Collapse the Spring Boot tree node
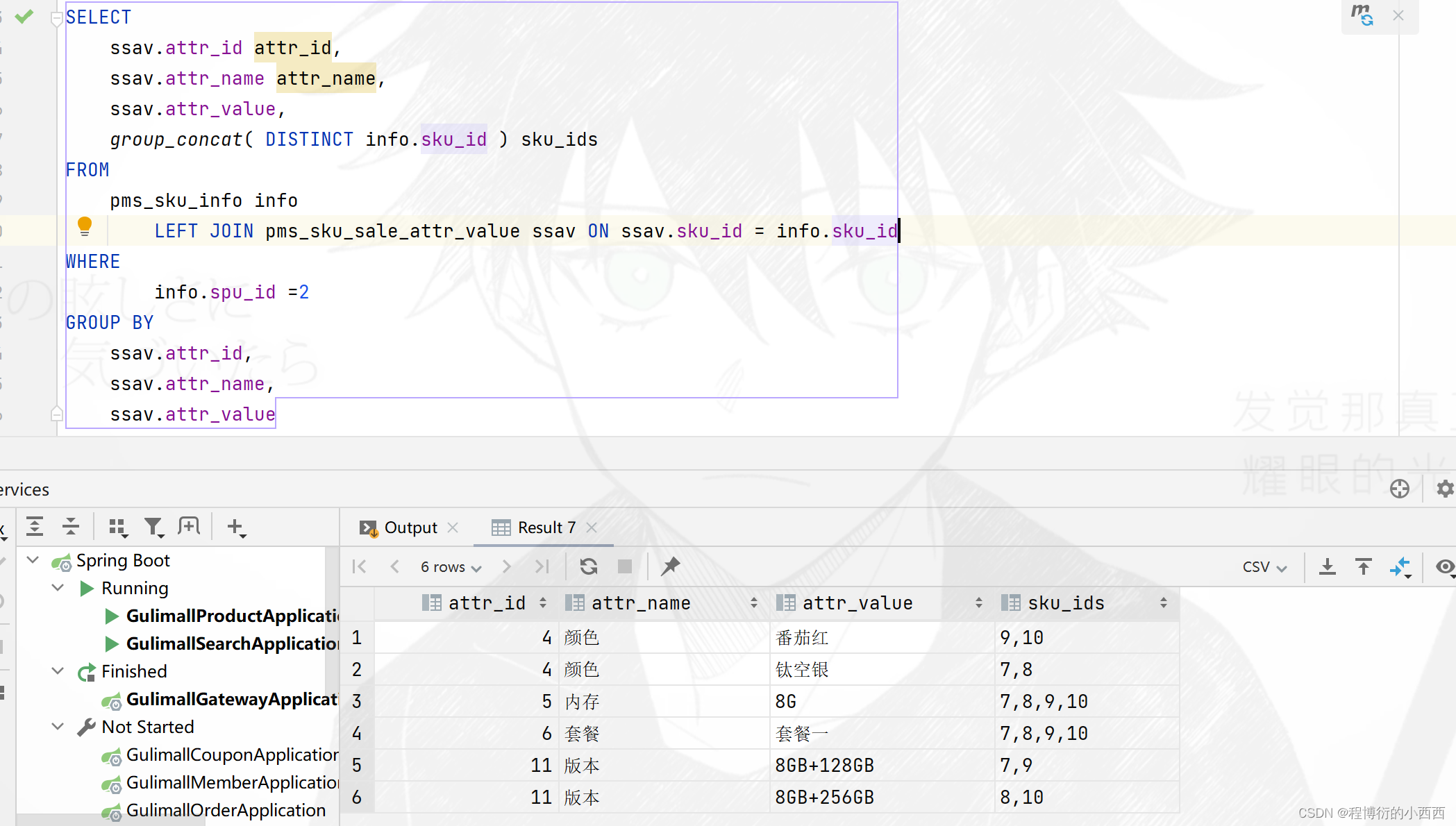 pyautogui.click(x=33, y=559)
